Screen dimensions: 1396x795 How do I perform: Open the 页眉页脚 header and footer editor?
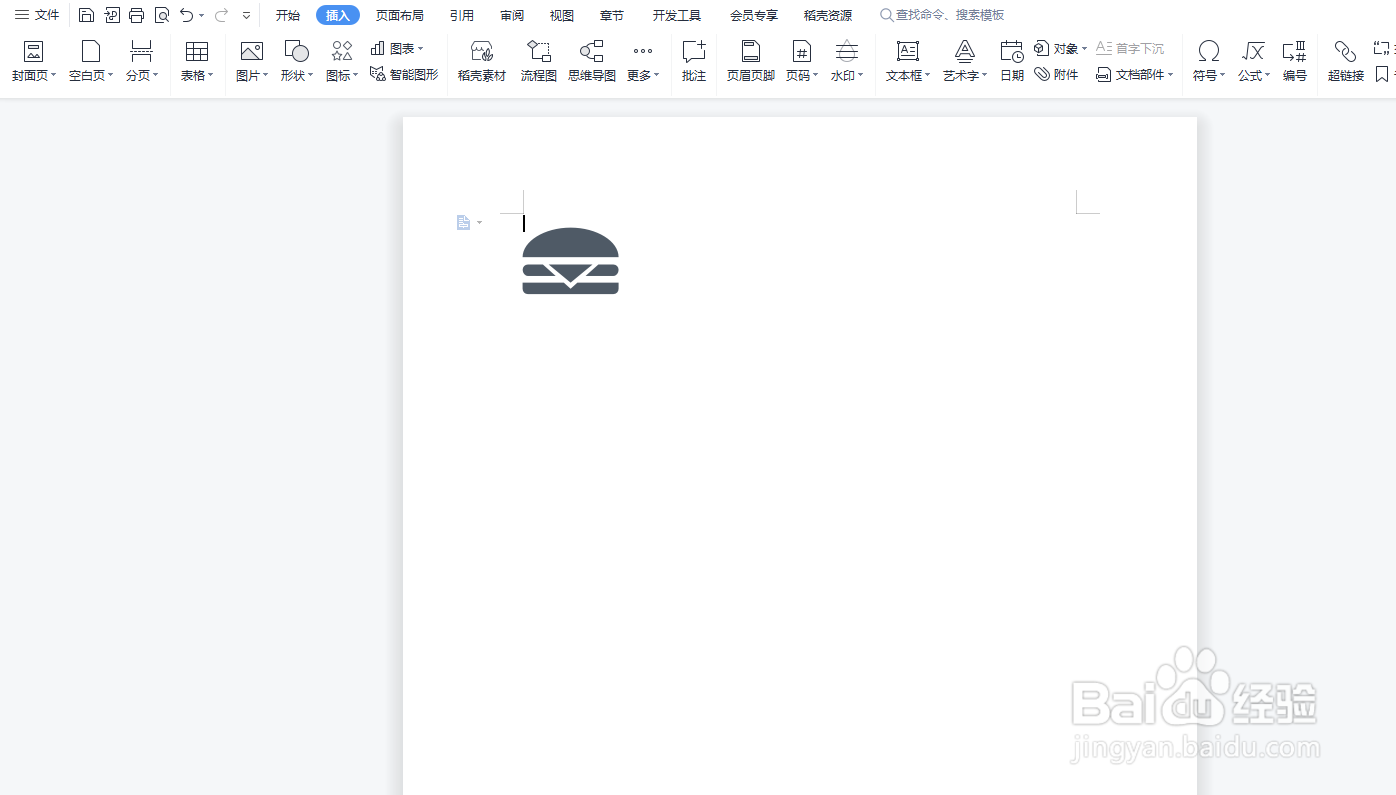pyautogui.click(x=749, y=60)
